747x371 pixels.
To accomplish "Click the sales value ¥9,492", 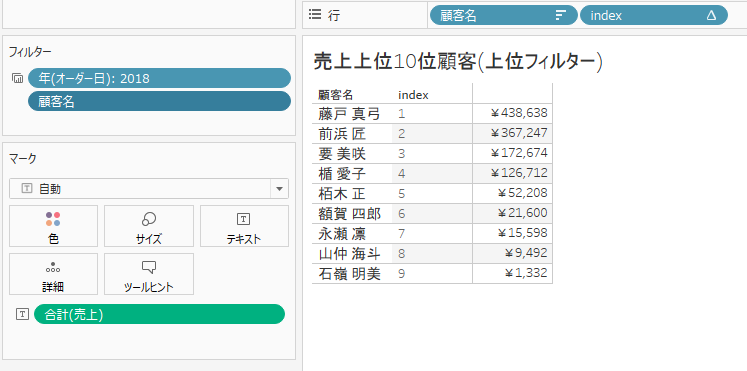I will coord(526,253).
